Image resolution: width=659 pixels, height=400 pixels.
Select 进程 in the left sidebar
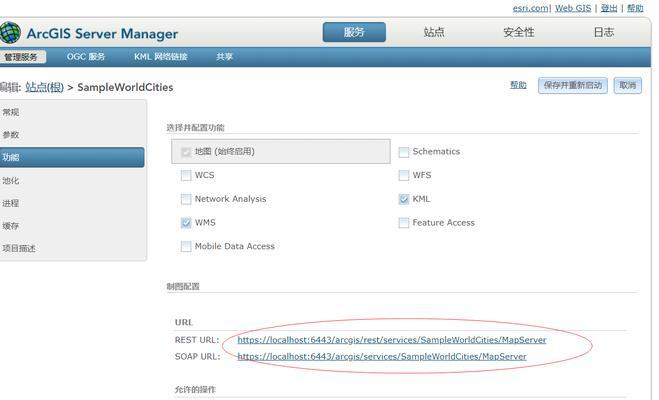pyautogui.click(x=11, y=203)
